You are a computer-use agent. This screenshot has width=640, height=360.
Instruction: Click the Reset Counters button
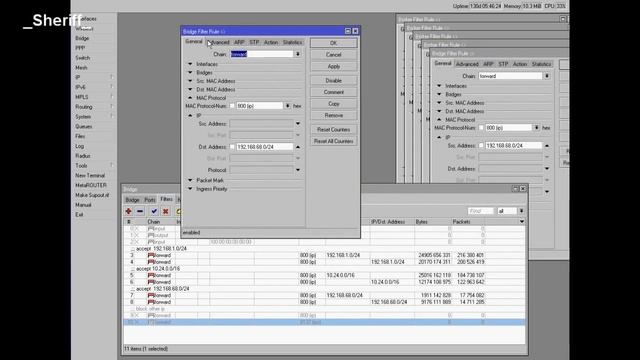333,129
